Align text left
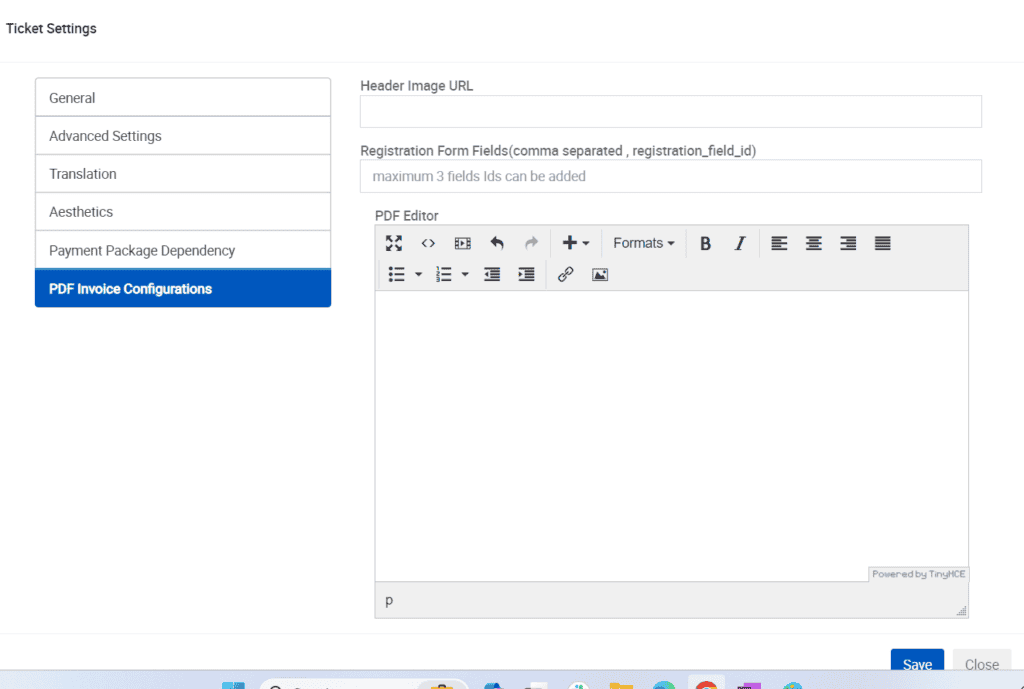Screen dimensions: 1024x689 click(x=779, y=244)
